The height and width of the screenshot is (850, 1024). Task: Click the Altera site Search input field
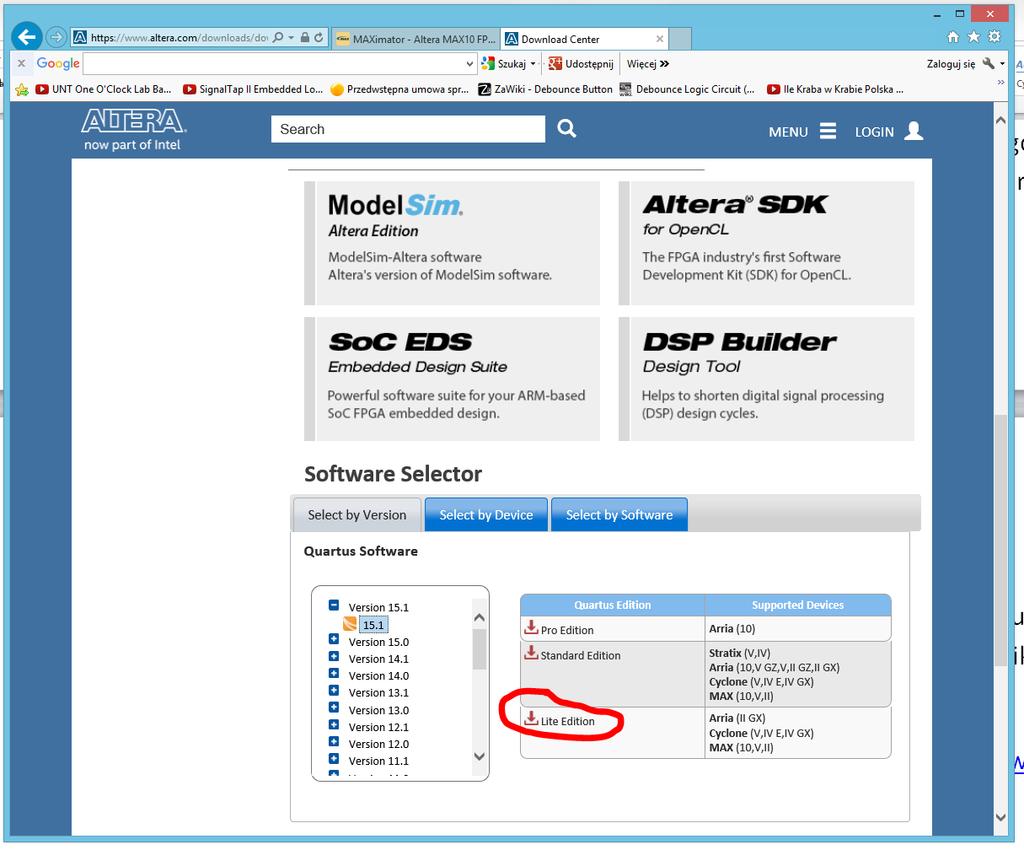click(408, 129)
